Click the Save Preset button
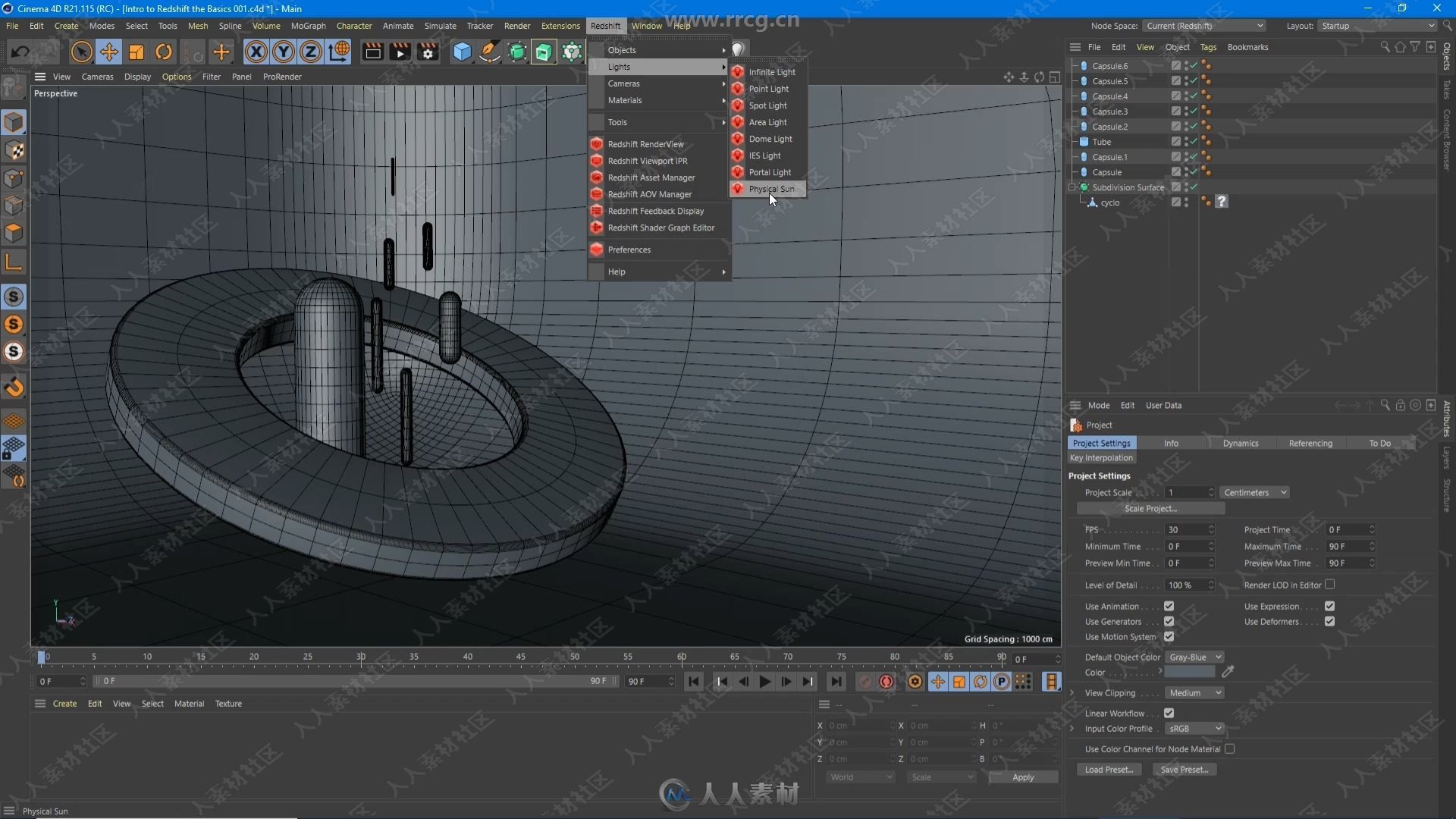 [1185, 770]
